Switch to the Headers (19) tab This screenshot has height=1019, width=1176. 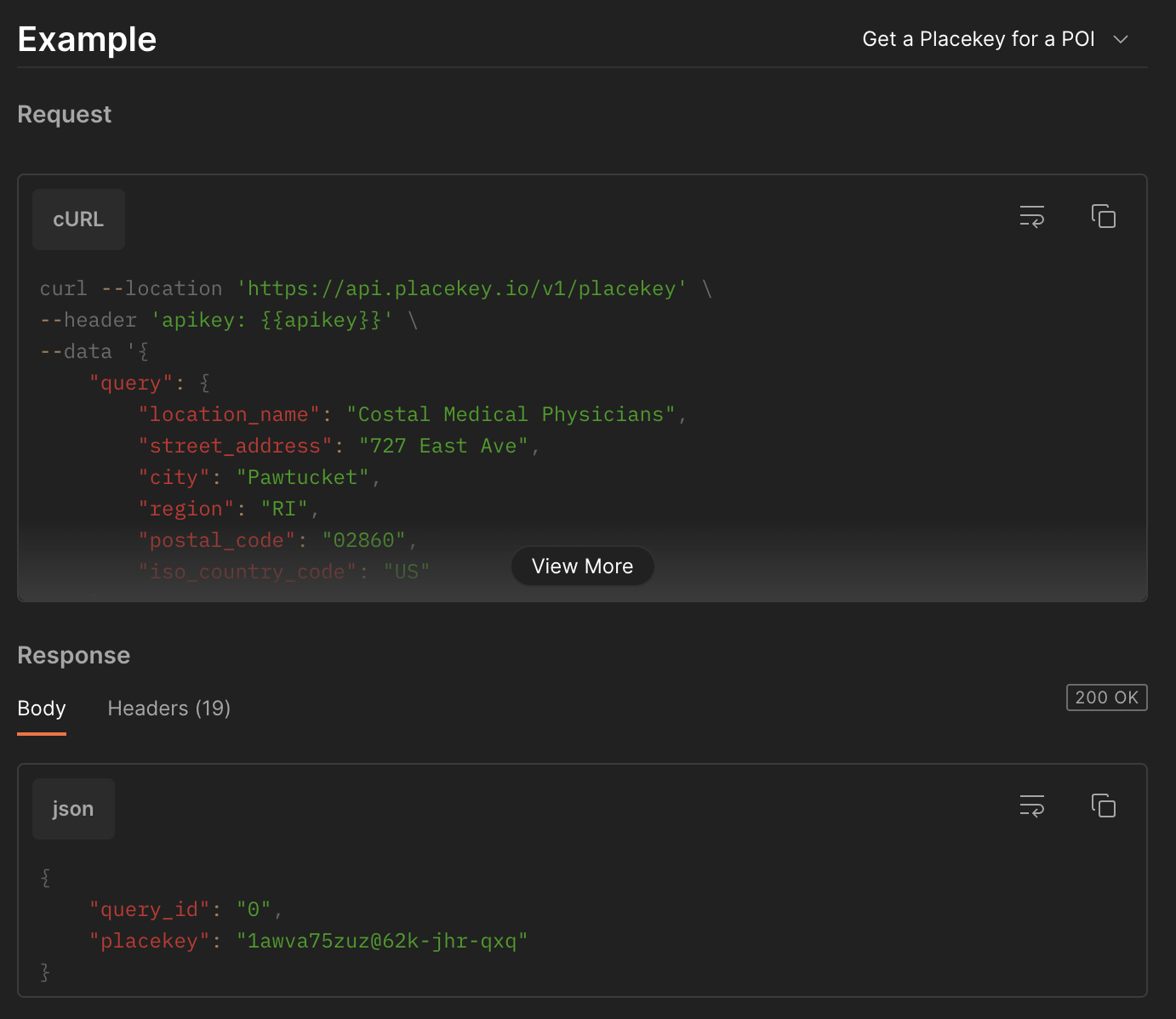coord(169,709)
